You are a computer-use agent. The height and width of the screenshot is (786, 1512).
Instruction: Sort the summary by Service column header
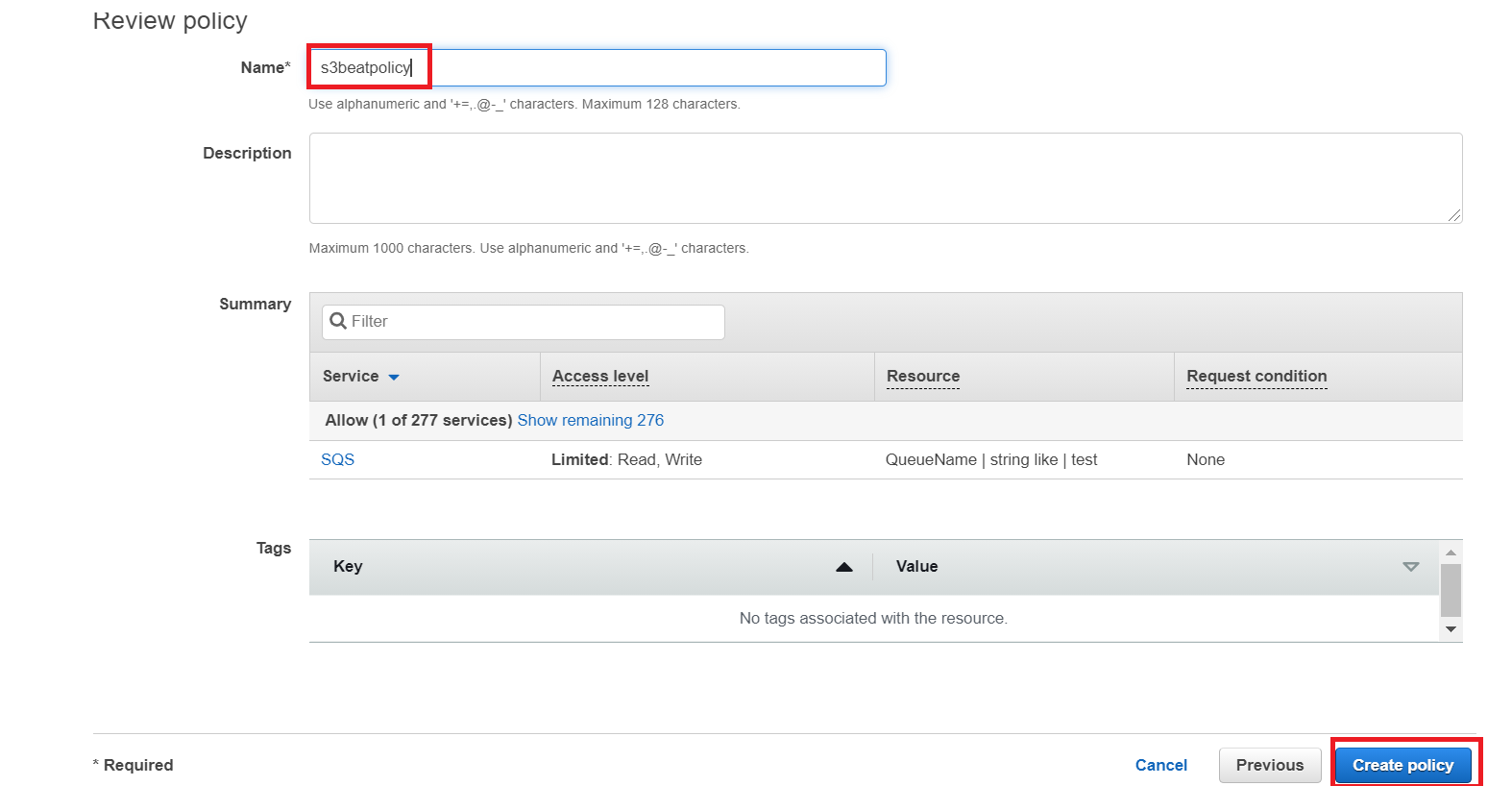(x=351, y=377)
